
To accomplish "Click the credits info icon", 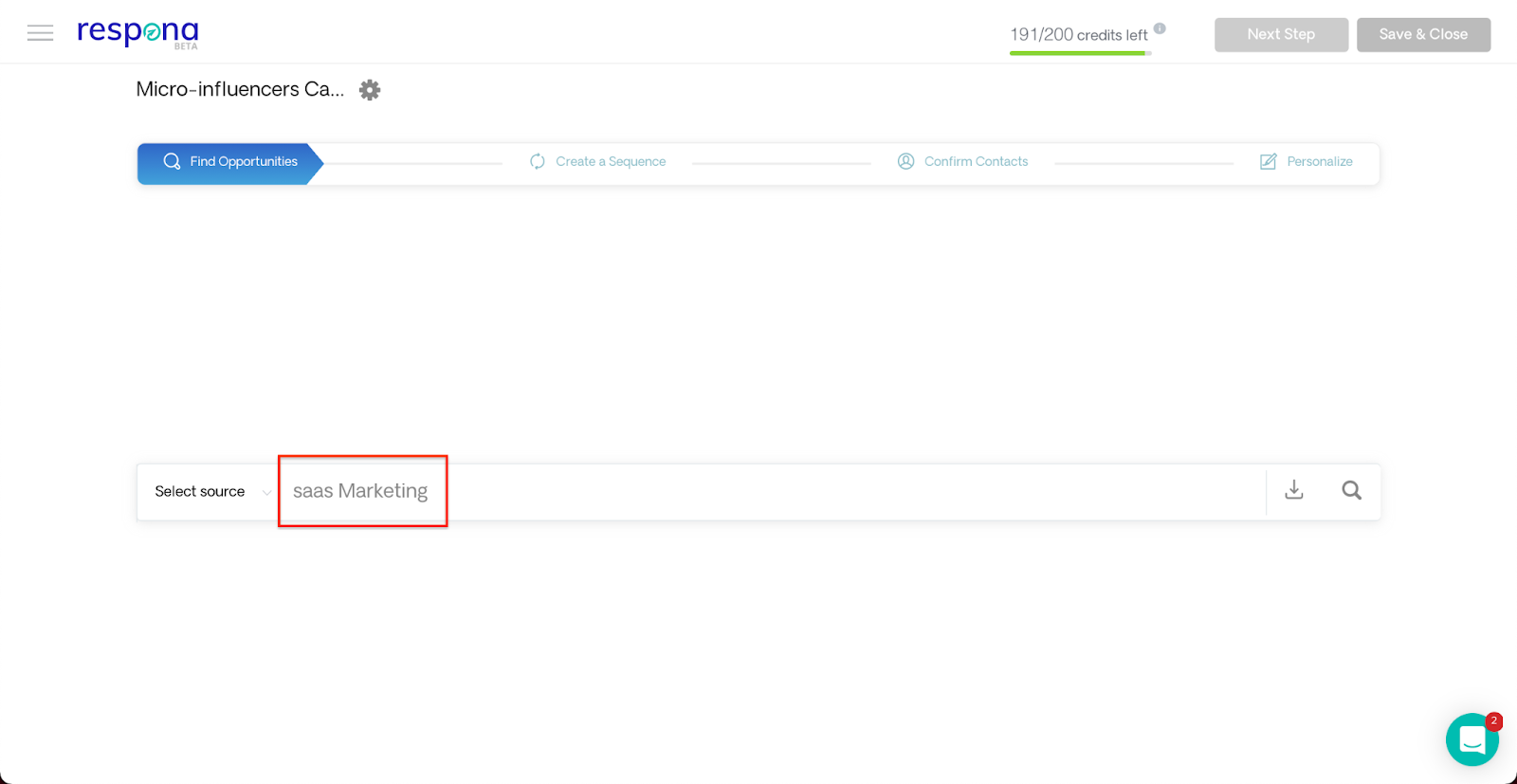I will tap(1160, 28).
